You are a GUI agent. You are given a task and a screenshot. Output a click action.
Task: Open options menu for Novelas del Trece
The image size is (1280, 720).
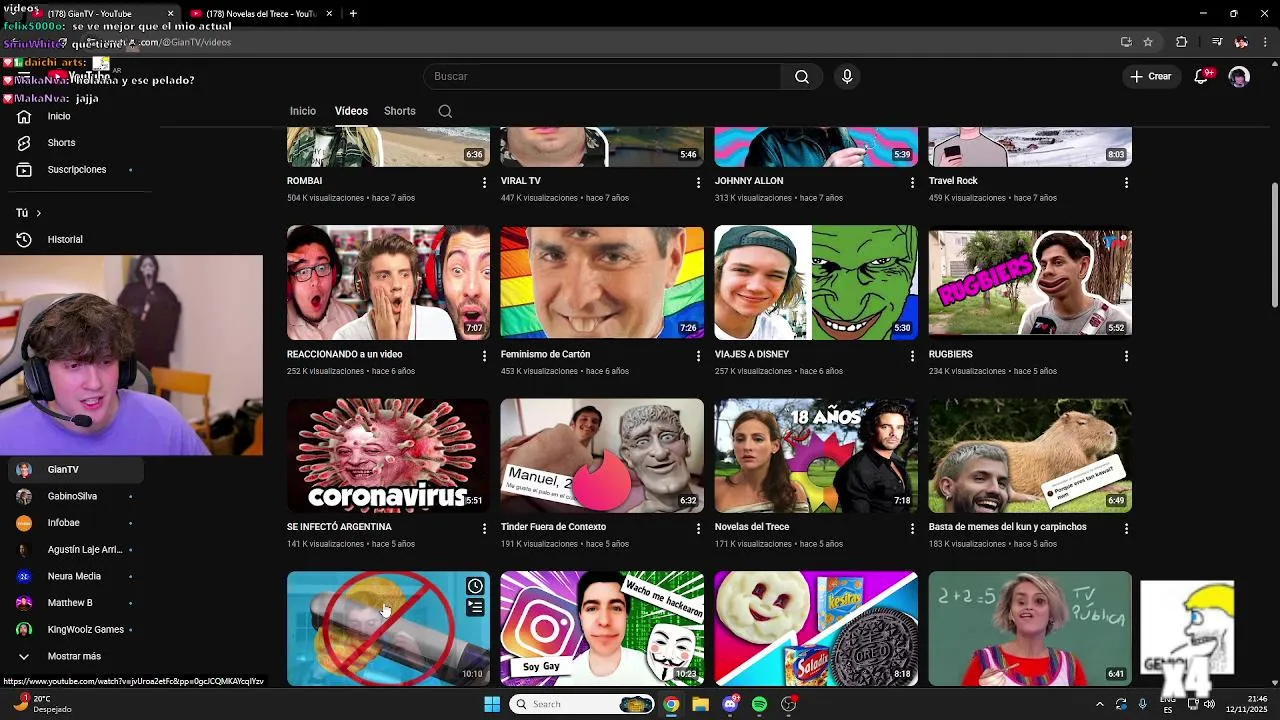click(912, 529)
